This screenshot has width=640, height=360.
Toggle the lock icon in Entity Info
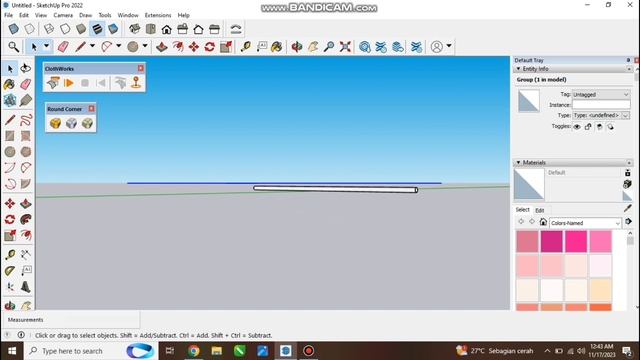(588, 127)
